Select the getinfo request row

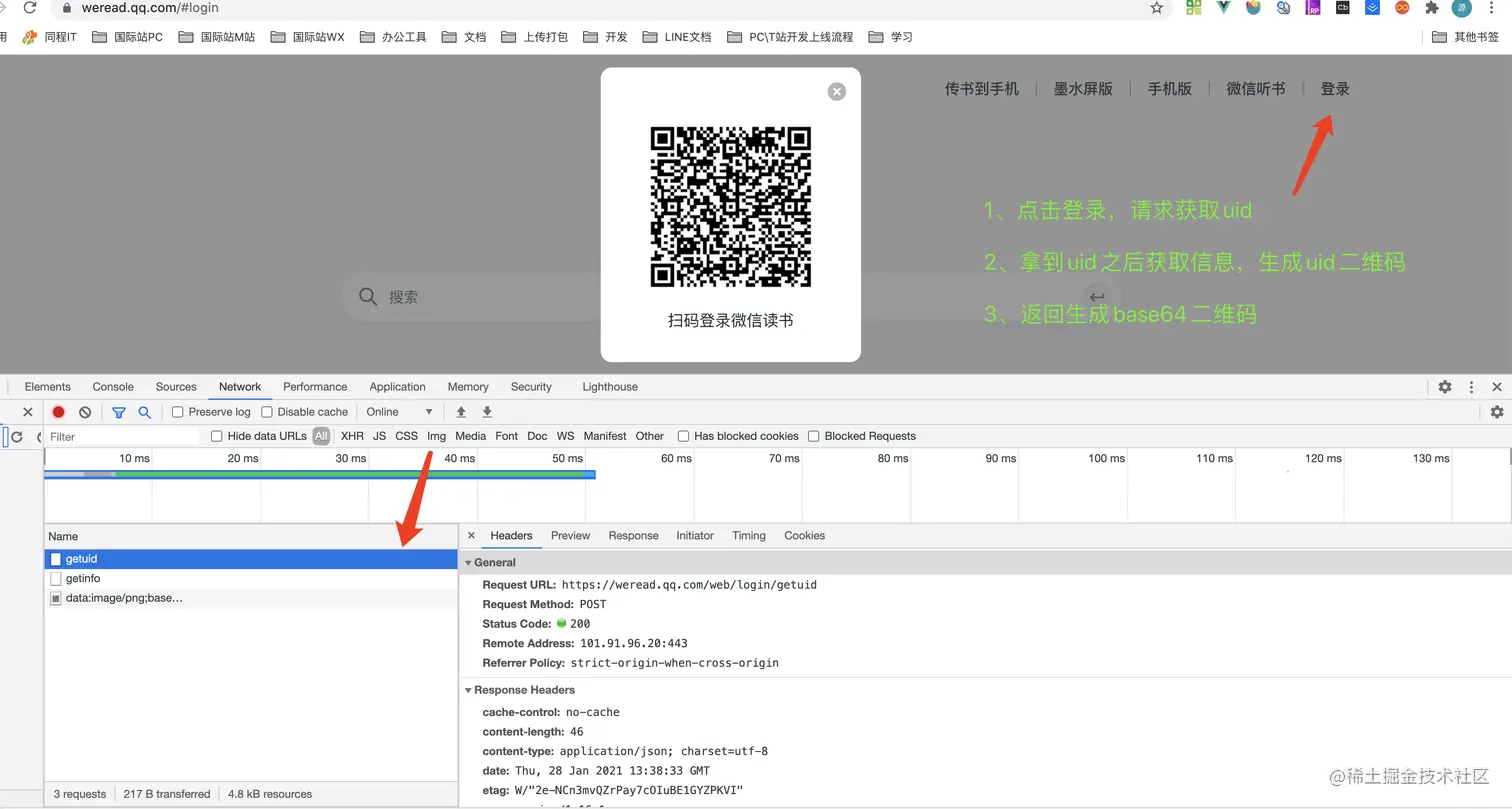251,579
